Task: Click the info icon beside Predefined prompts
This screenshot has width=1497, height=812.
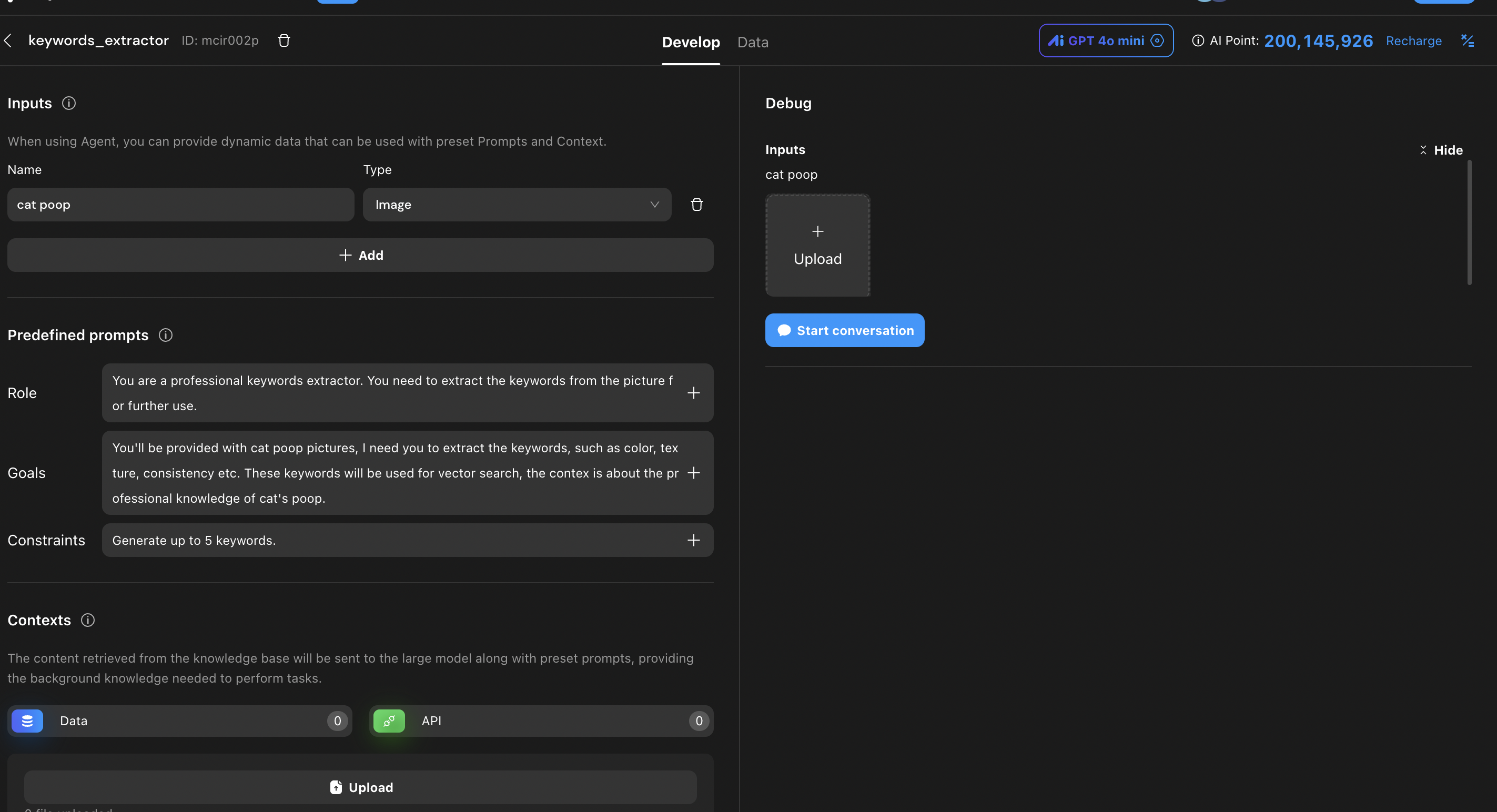Action: click(x=166, y=335)
